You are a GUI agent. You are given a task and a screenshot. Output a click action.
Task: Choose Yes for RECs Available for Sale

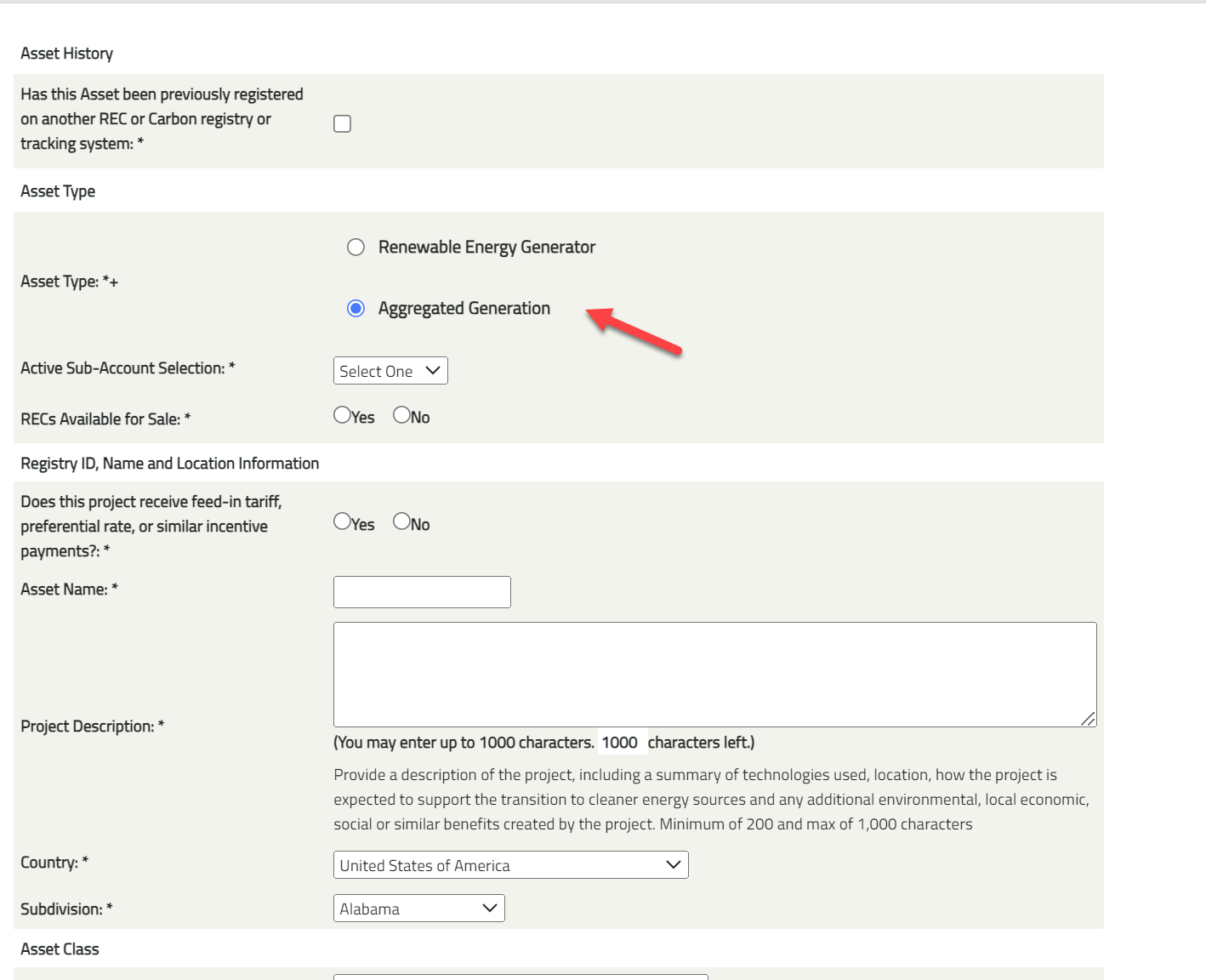point(343,414)
